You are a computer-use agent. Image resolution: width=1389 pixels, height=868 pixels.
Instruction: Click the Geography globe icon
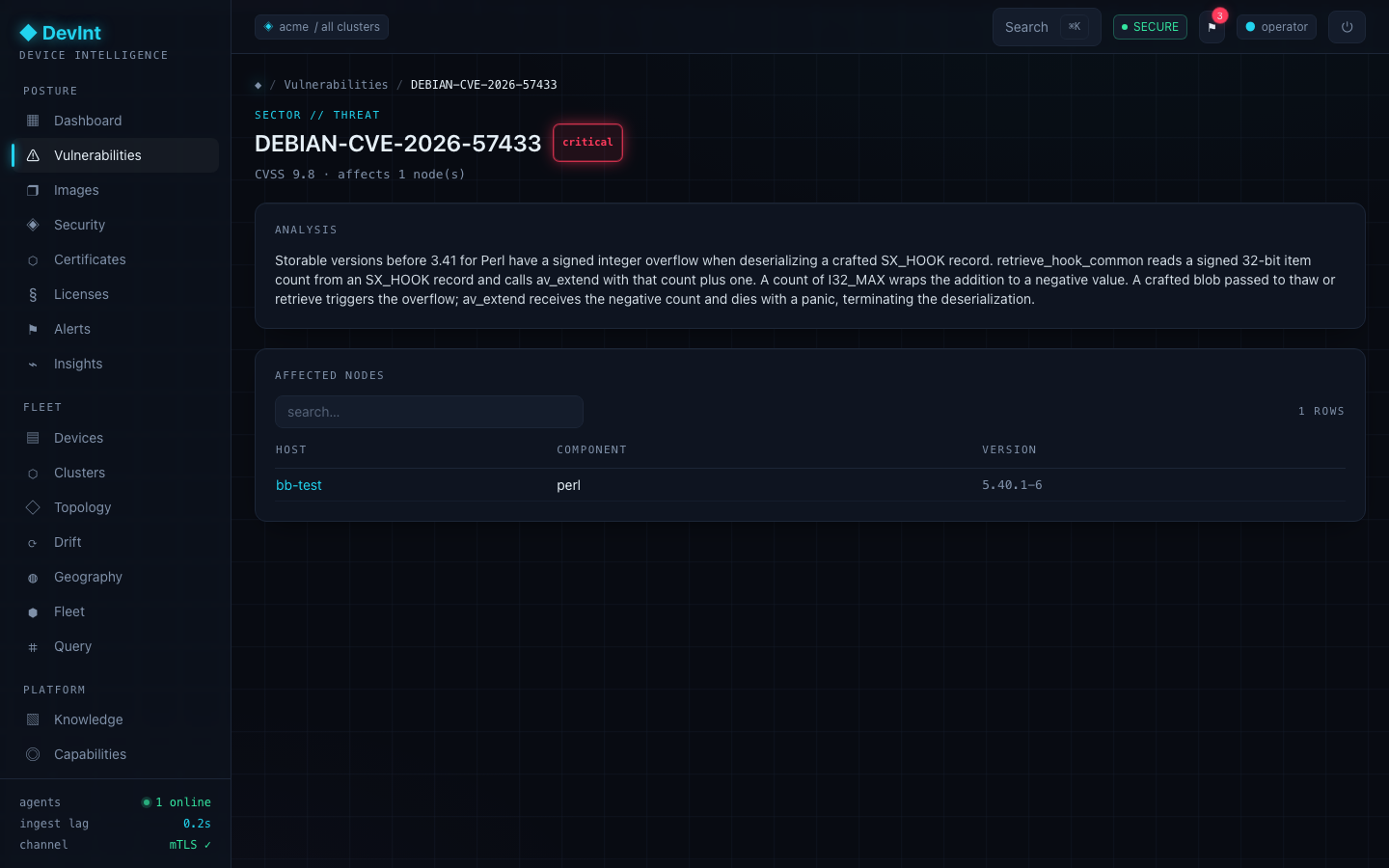click(33, 578)
